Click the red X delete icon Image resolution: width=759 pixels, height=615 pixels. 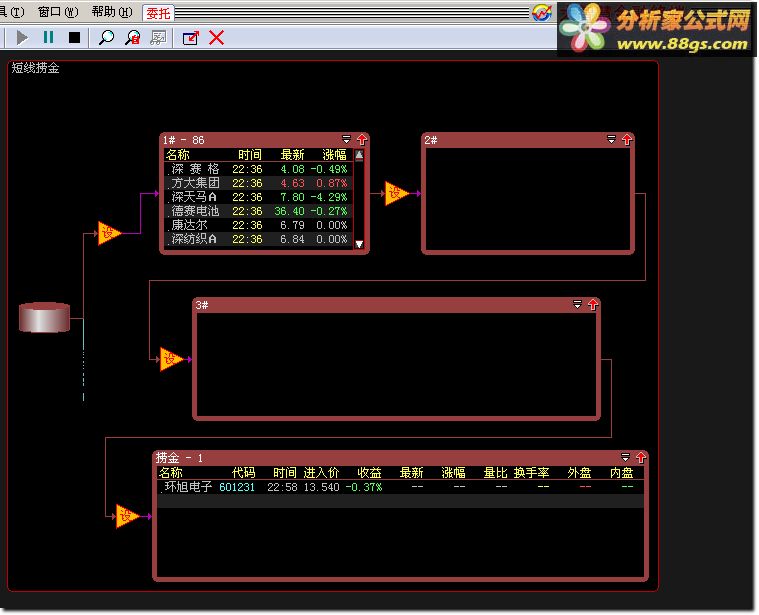coord(216,38)
